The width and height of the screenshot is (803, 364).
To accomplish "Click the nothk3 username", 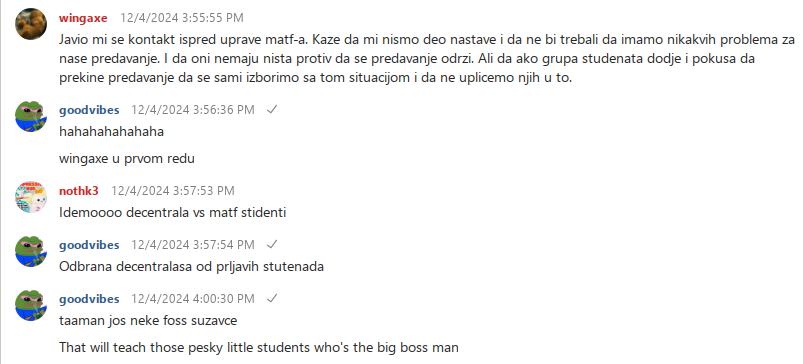I will point(79,191).
